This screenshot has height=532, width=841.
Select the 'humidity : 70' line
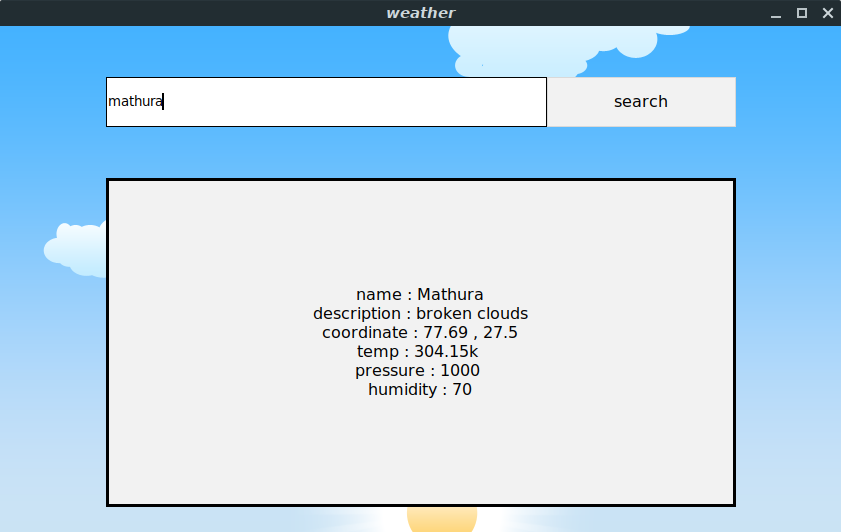point(420,389)
